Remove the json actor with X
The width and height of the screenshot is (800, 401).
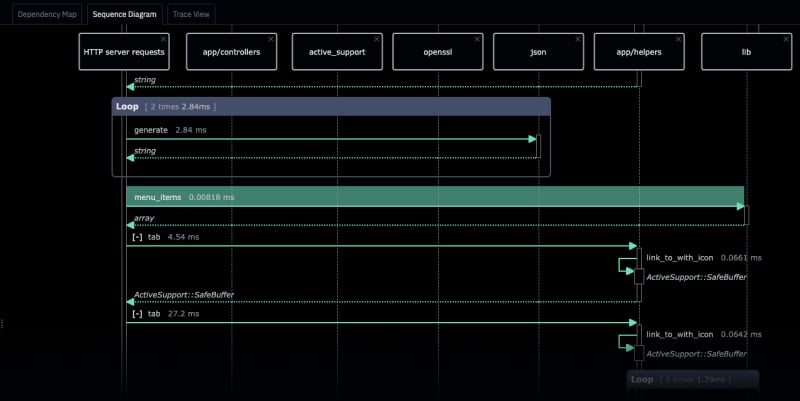coord(578,39)
